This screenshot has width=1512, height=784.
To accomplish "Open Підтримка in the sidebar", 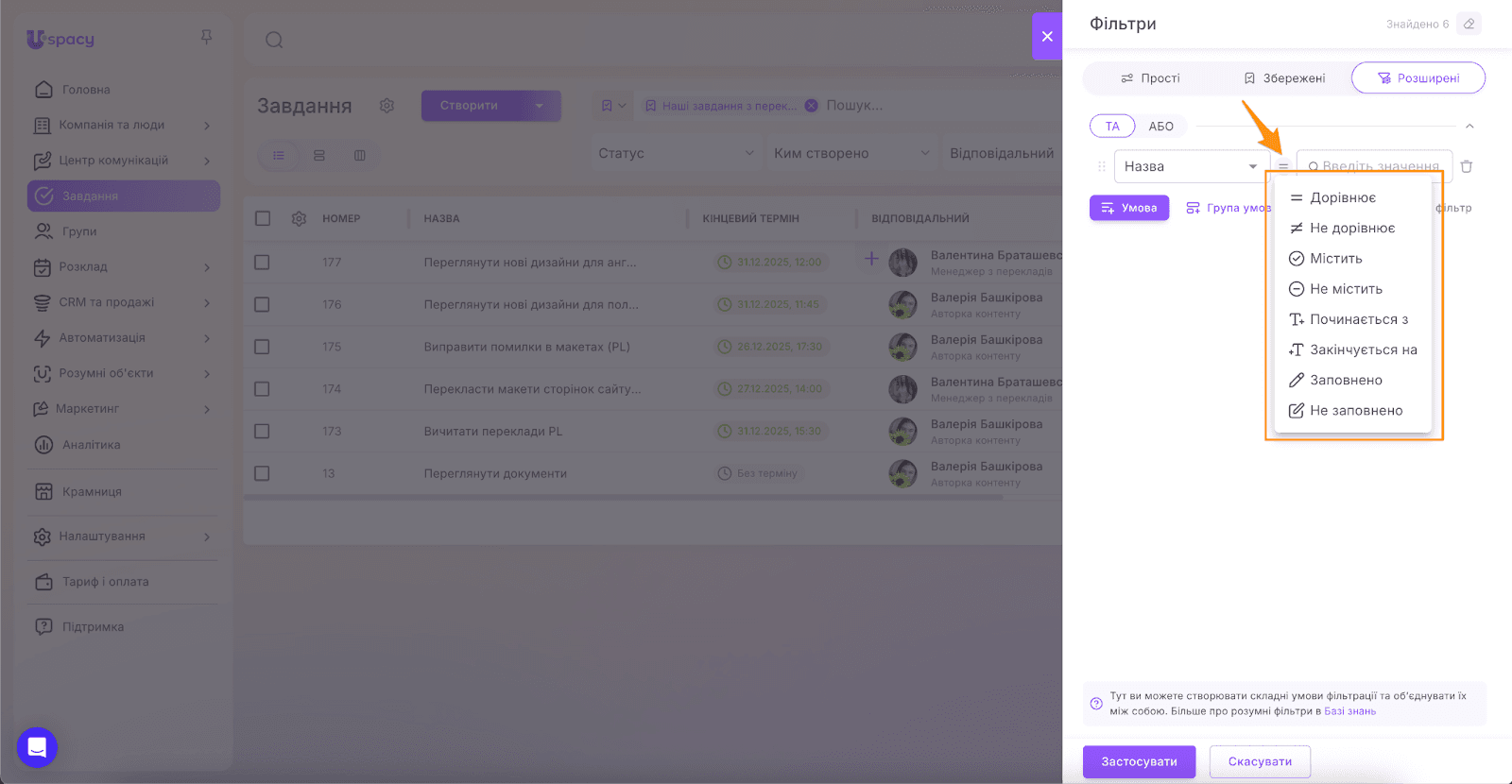I will pyautogui.click(x=124, y=626).
